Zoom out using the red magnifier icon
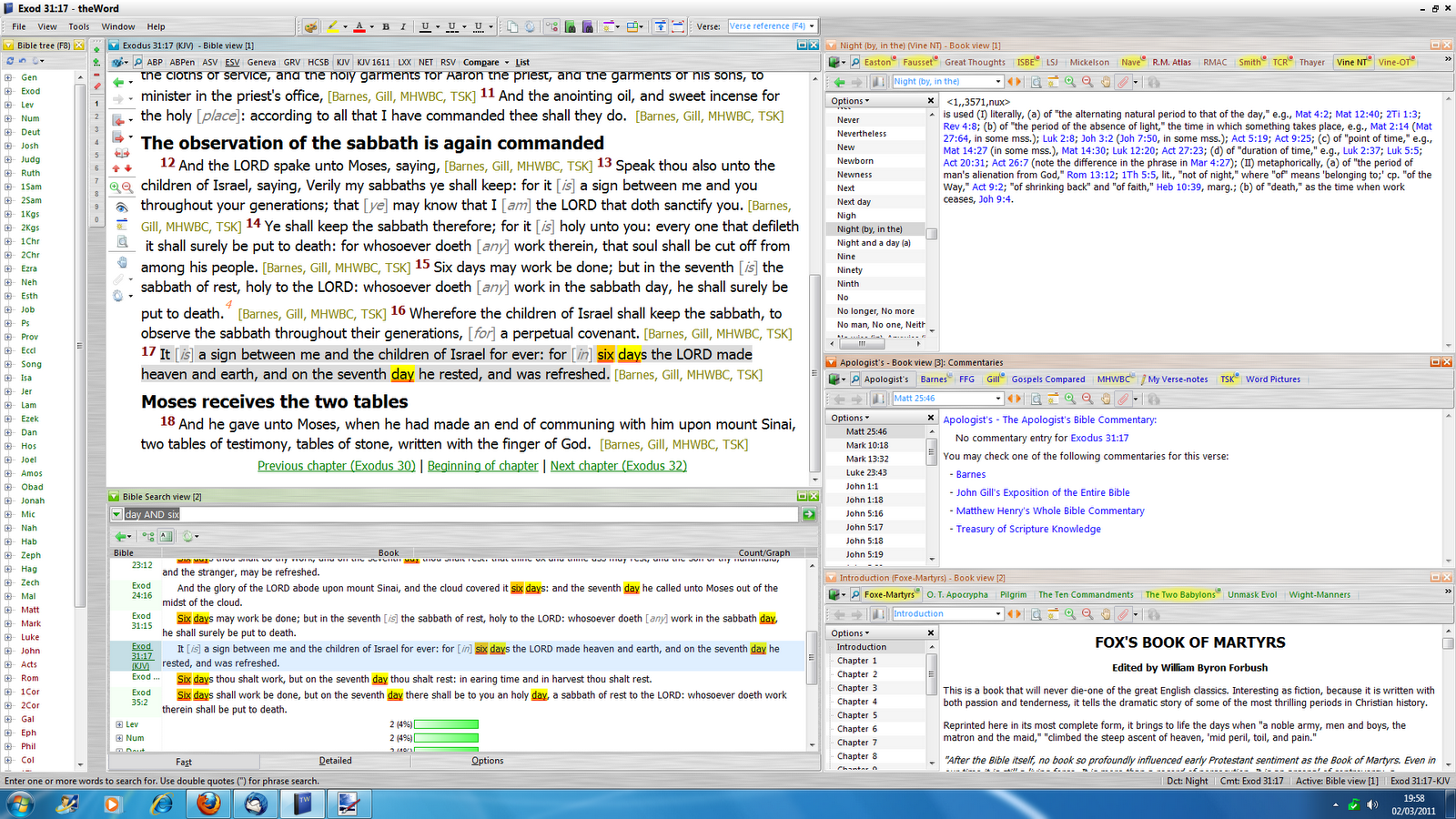 [x=1086, y=81]
